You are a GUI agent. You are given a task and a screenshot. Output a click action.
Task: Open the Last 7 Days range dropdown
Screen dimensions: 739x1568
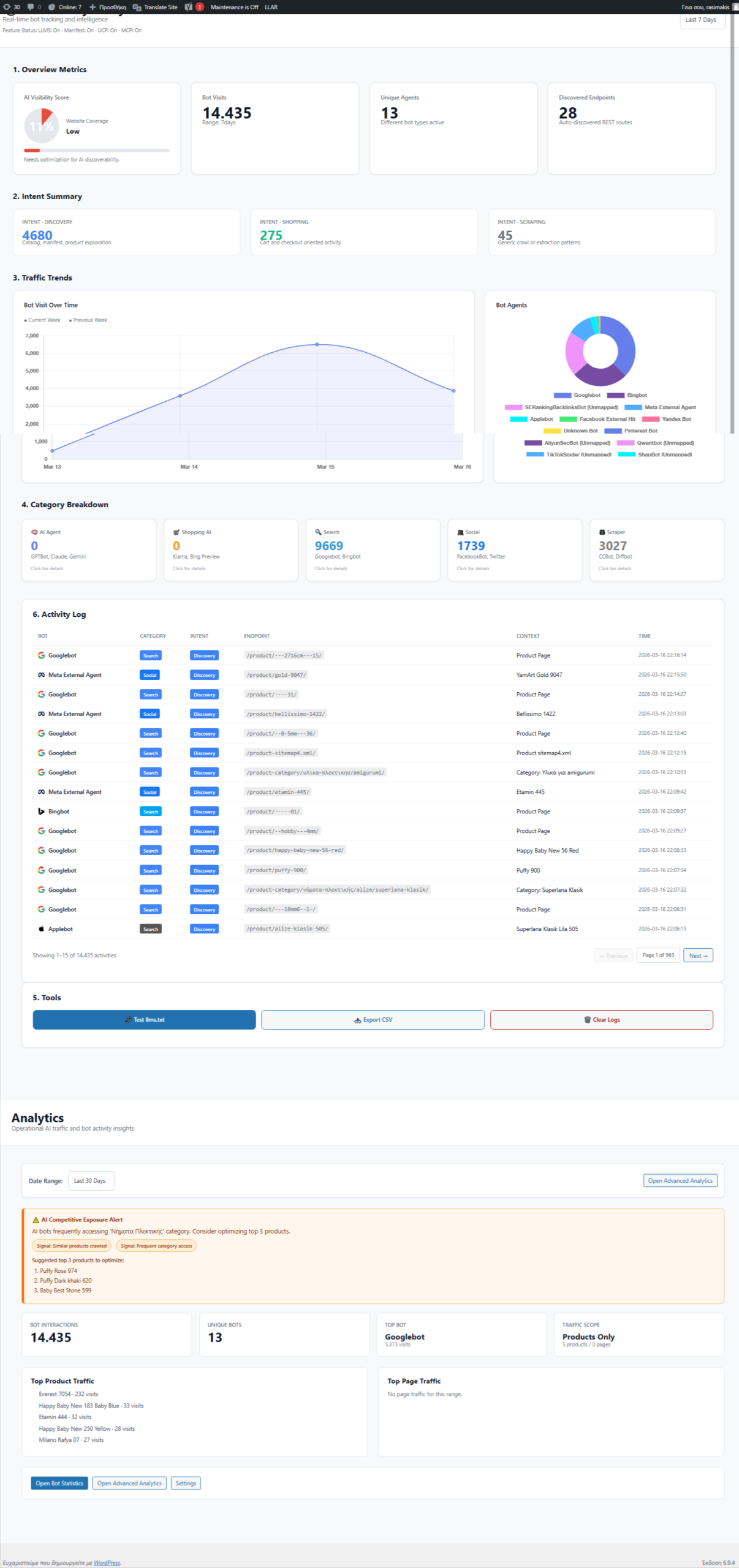pyautogui.click(x=702, y=20)
